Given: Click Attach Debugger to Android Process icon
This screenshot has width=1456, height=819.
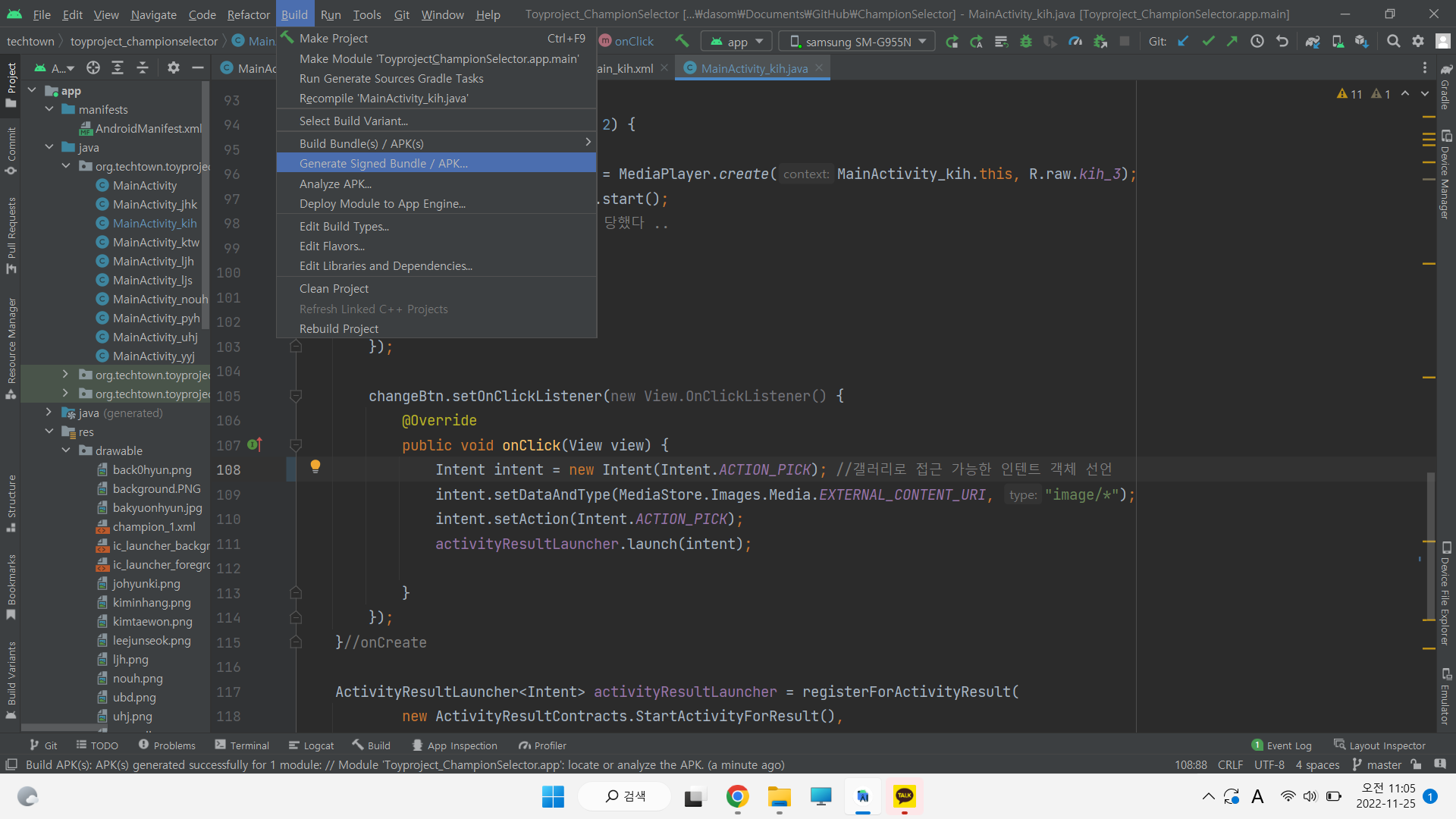Looking at the screenshot, I should 1100,41.
